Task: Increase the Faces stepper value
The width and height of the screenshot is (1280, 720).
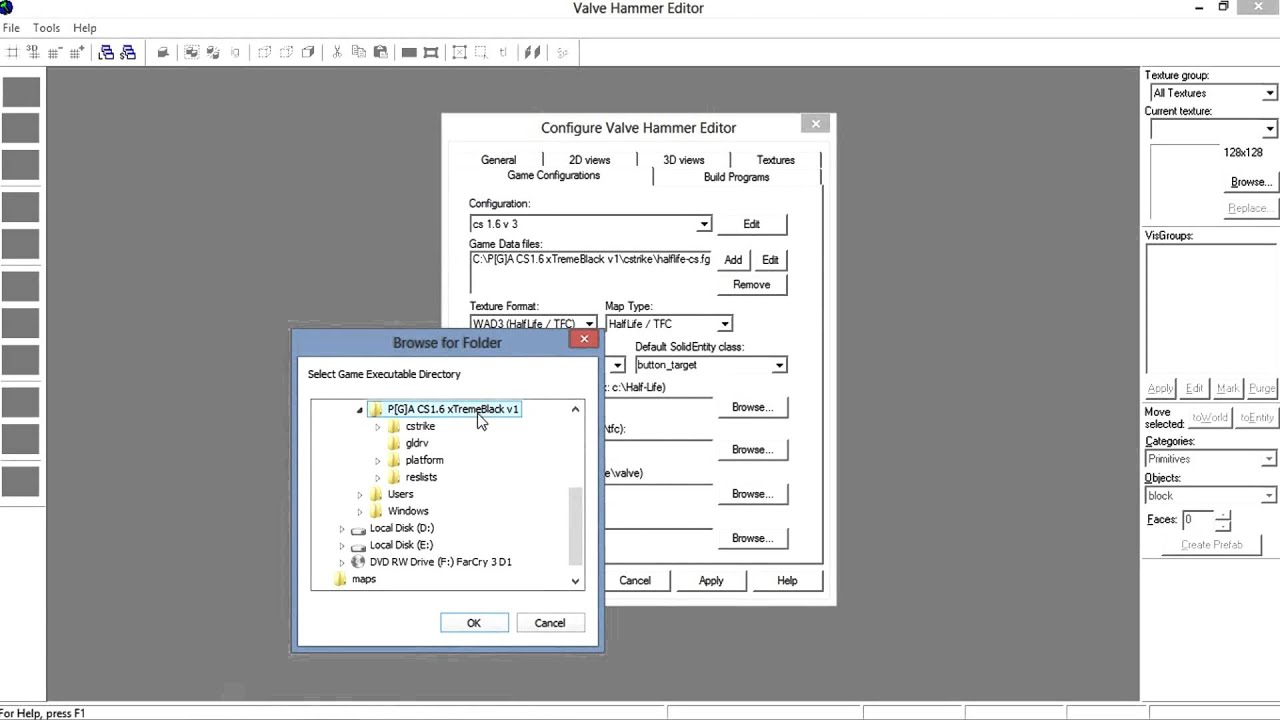Action: coord(1223,515)
